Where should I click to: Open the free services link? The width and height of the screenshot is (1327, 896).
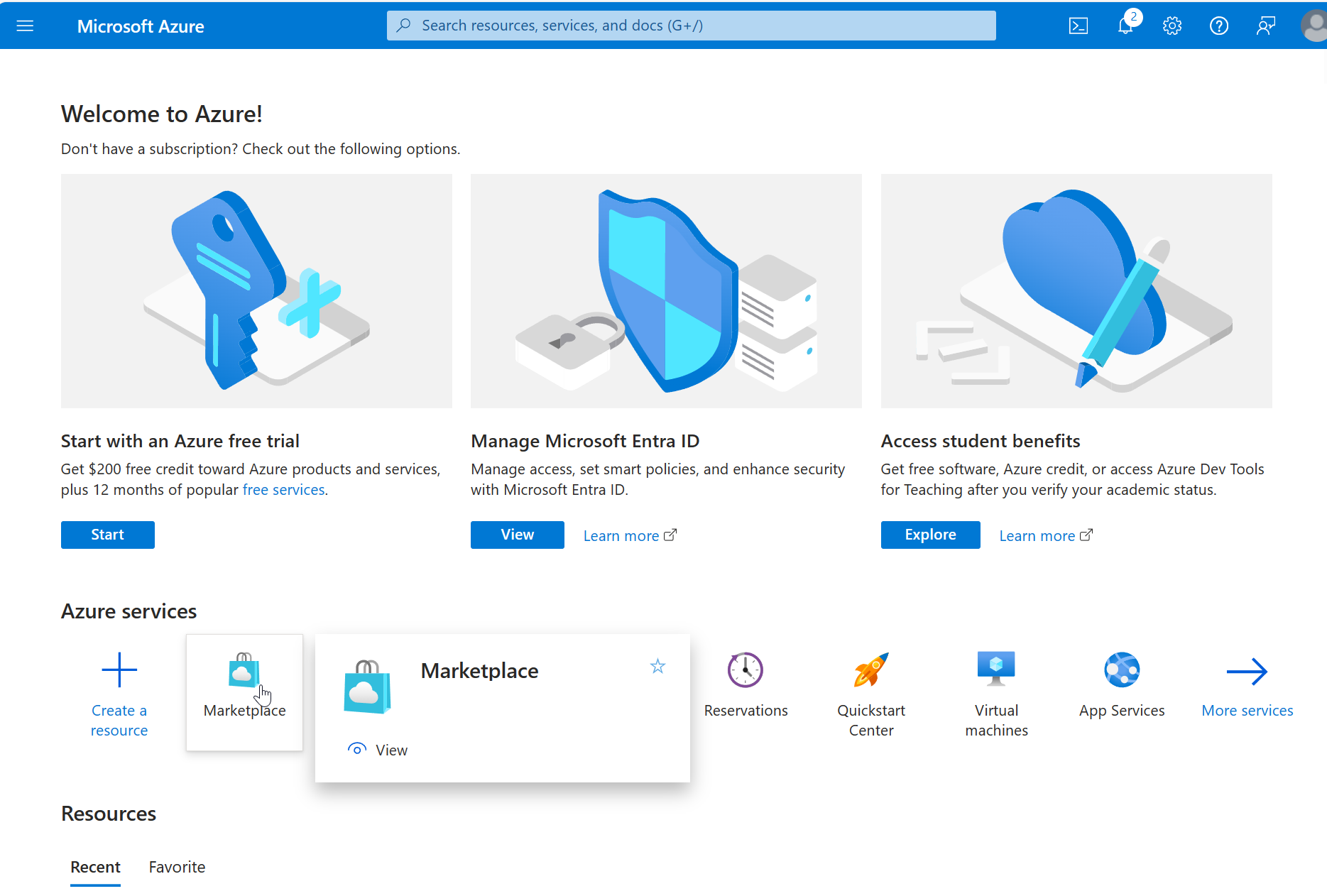tap(283, 490)
